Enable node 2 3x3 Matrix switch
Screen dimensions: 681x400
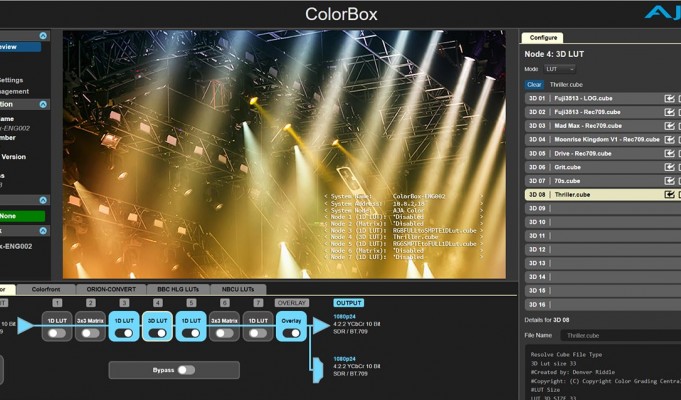click(x=90, y=333)
